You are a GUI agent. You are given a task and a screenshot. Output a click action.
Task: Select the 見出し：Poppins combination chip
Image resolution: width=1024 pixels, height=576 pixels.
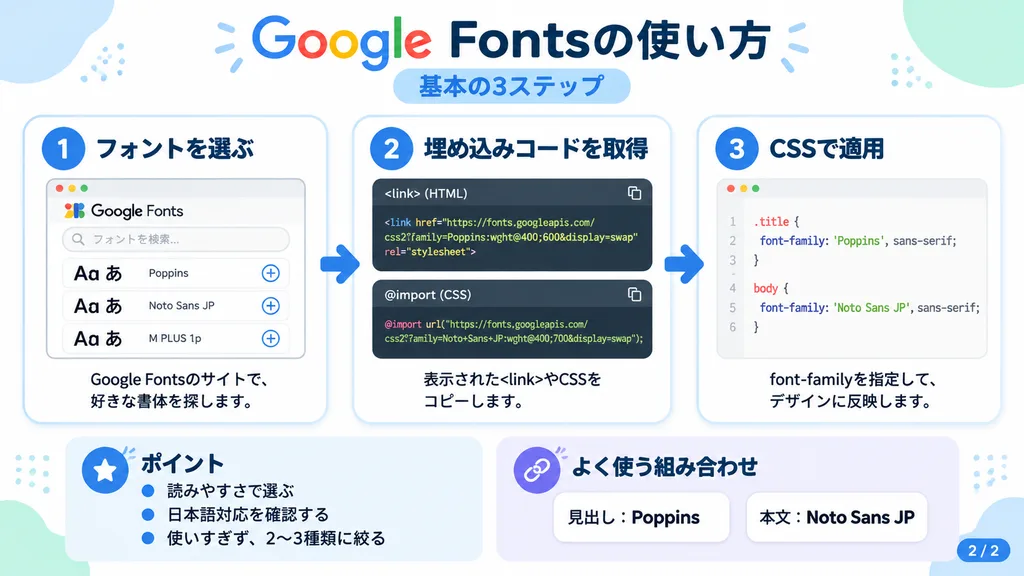click(641, 517)
